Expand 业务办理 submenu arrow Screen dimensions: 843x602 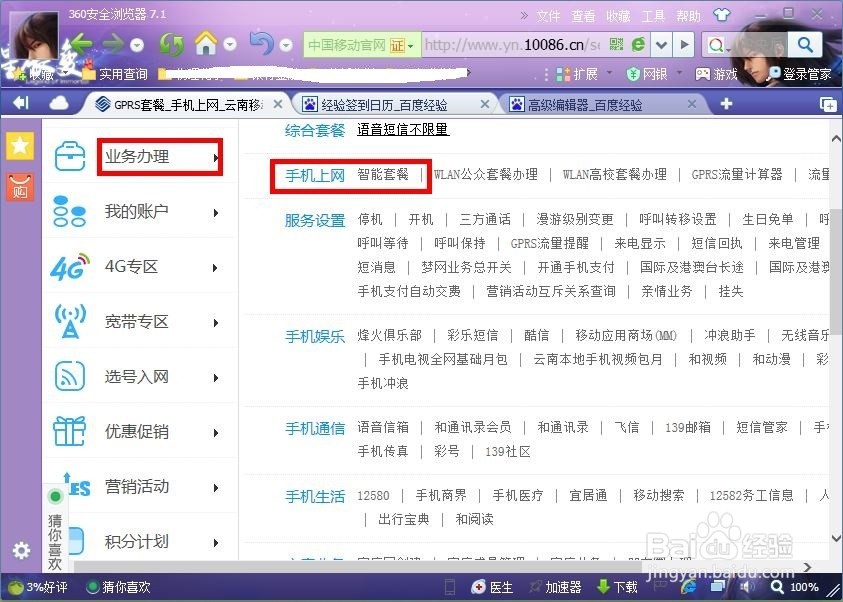[216, 157]
